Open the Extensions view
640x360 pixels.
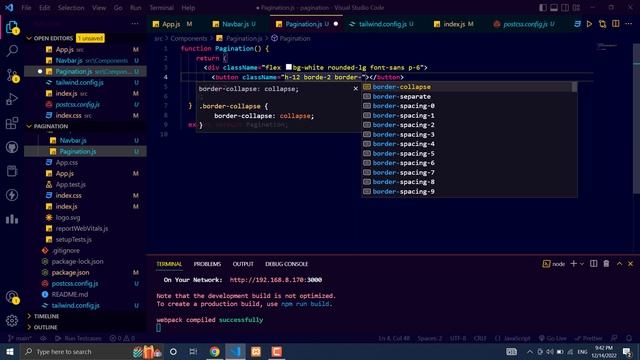click(x=12, y=123)
